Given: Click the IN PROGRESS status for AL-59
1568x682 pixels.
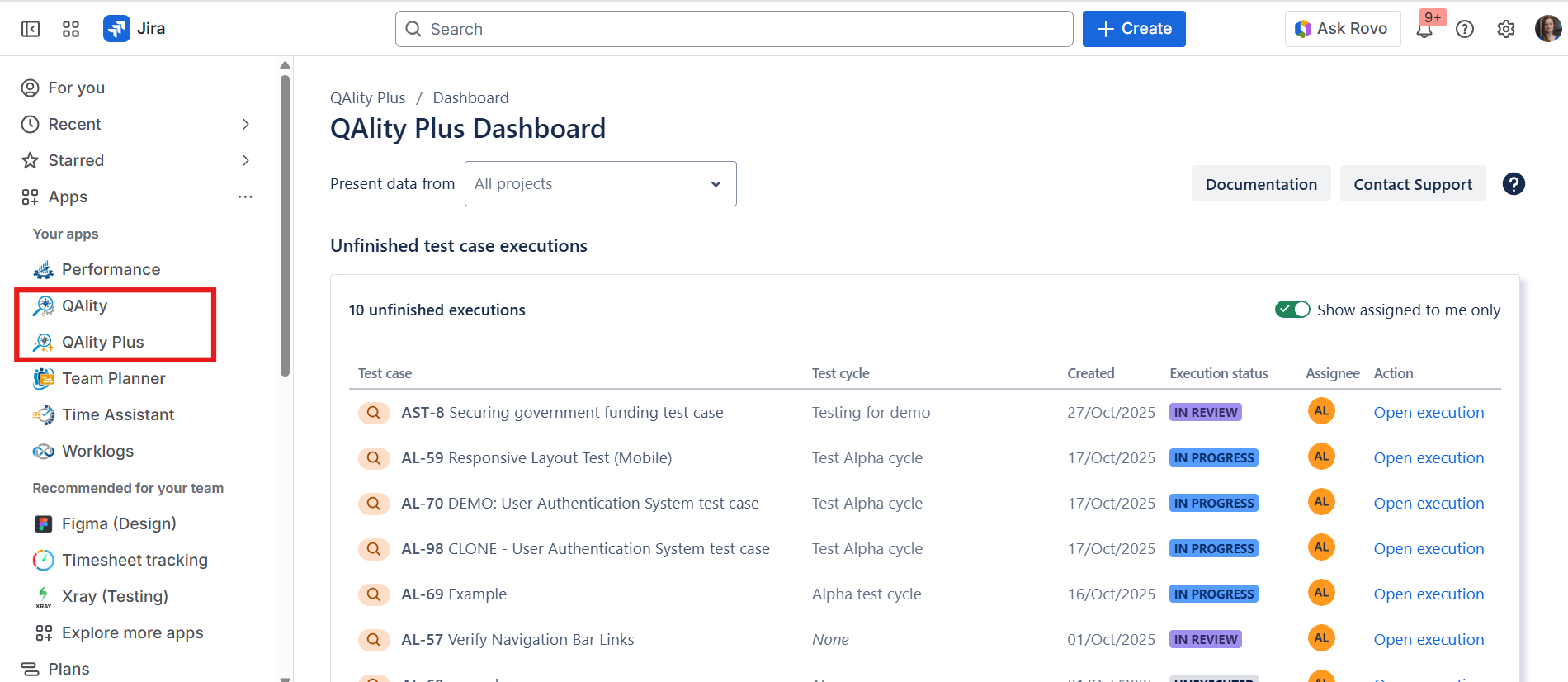Looking at the screenshot, I should pos(1214,457).
